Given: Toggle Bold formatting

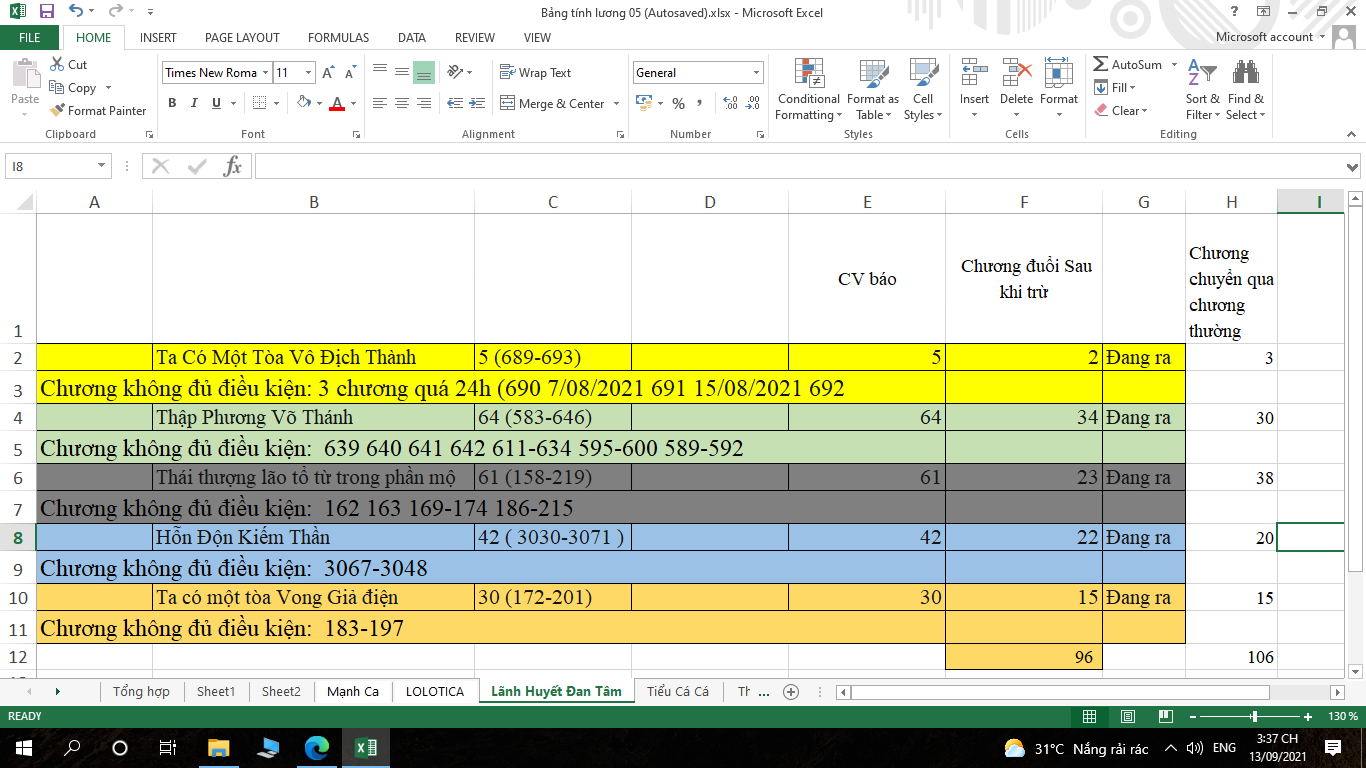Looking at the screenshot, I should (x=172, y=103).
